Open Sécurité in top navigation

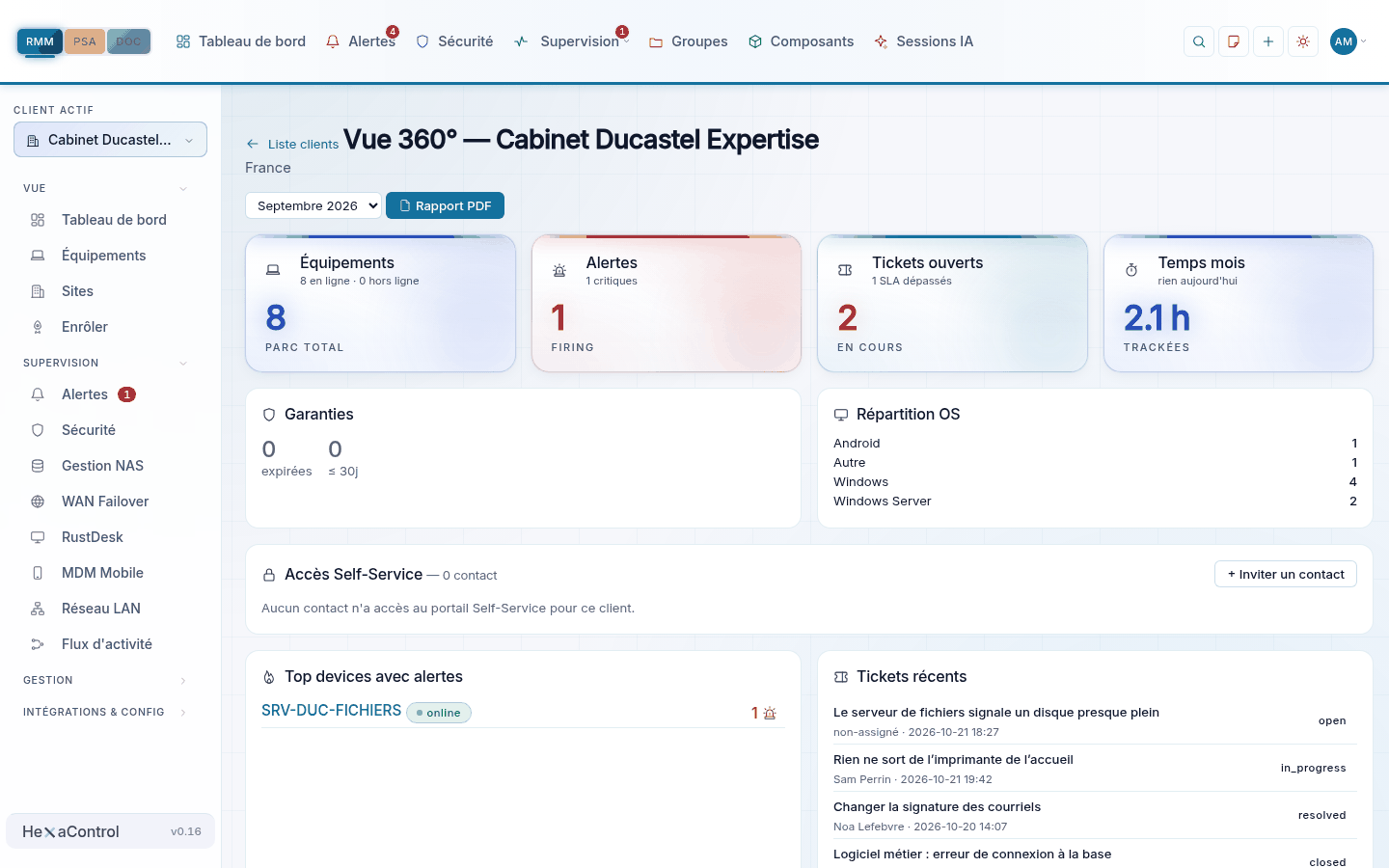454,41
